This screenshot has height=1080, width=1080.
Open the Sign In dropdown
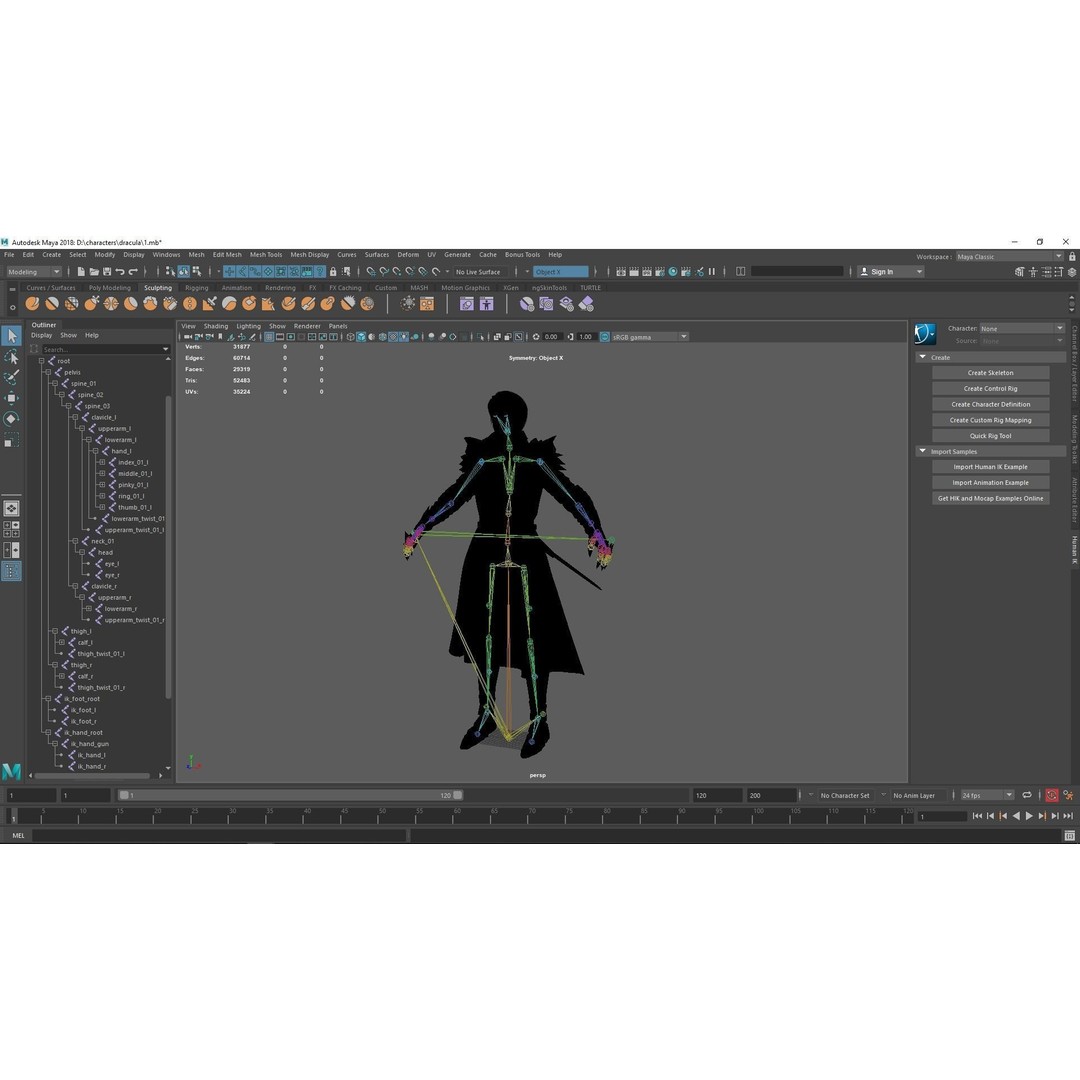point(890,271)
